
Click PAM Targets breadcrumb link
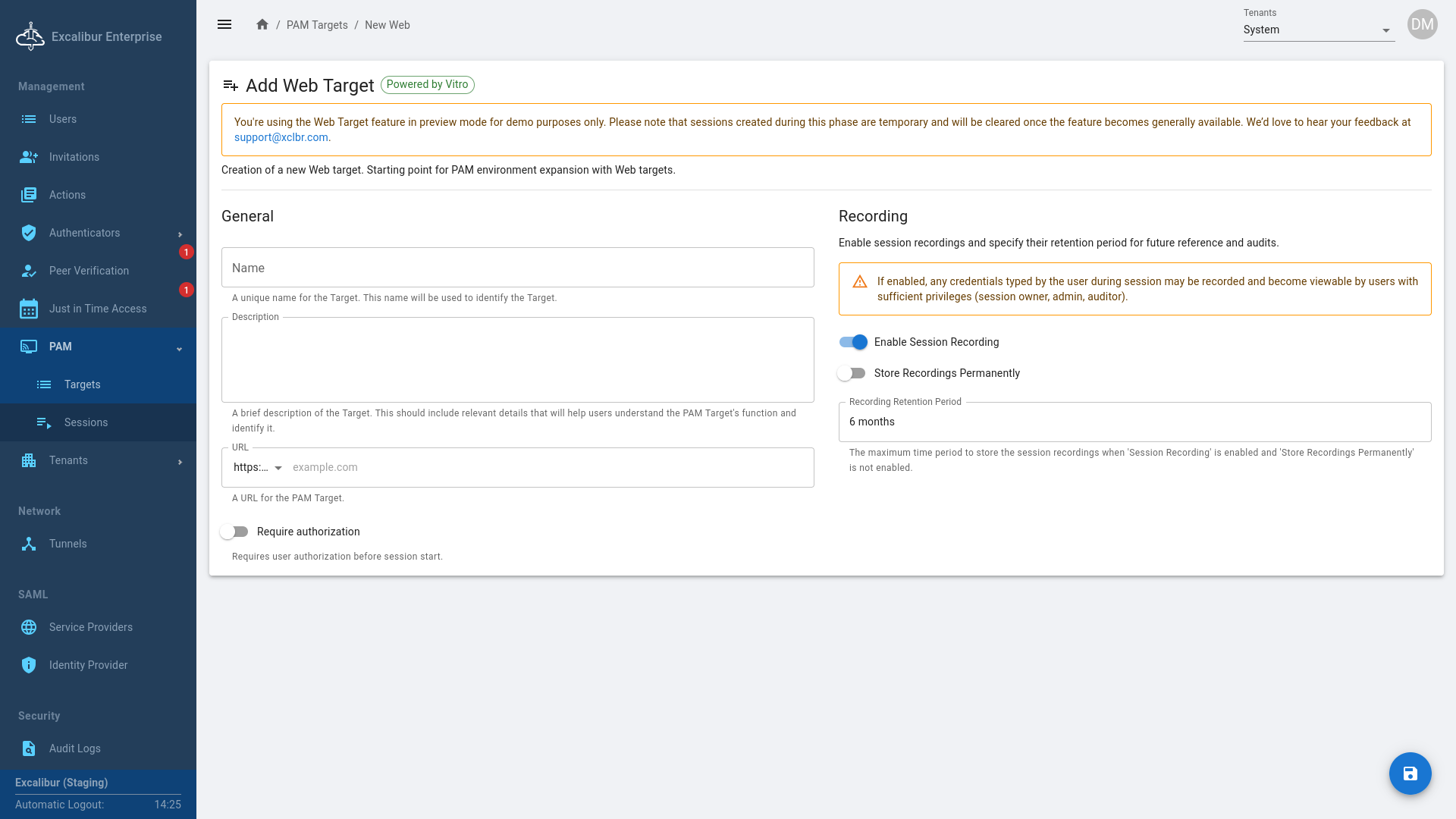[317, 25]
